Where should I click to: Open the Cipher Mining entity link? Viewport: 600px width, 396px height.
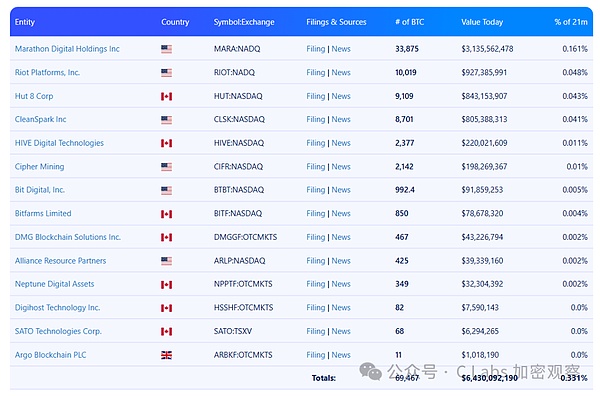click(39, 166)
